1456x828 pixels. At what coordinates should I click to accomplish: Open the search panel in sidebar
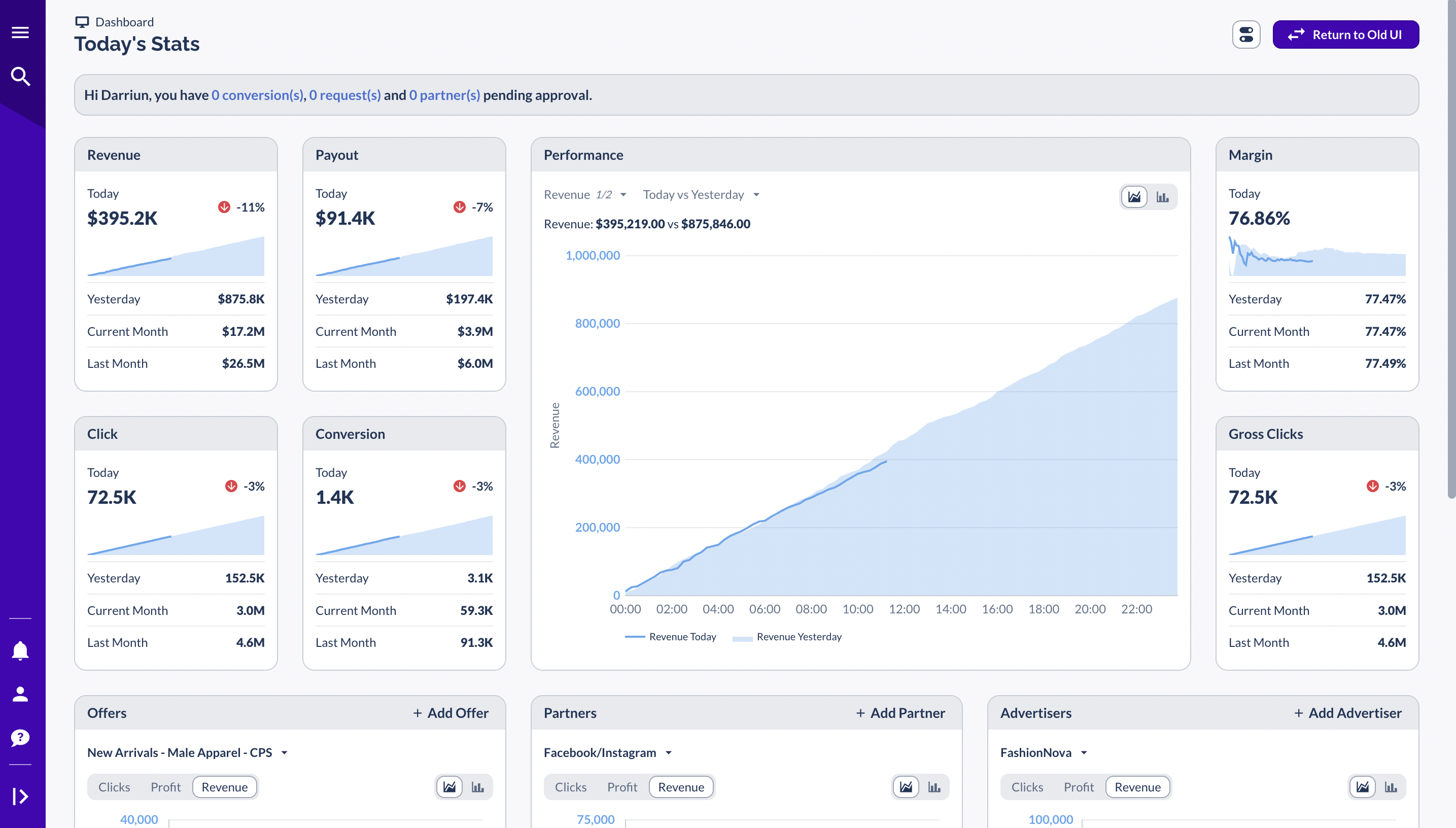[x=20, y=76]
